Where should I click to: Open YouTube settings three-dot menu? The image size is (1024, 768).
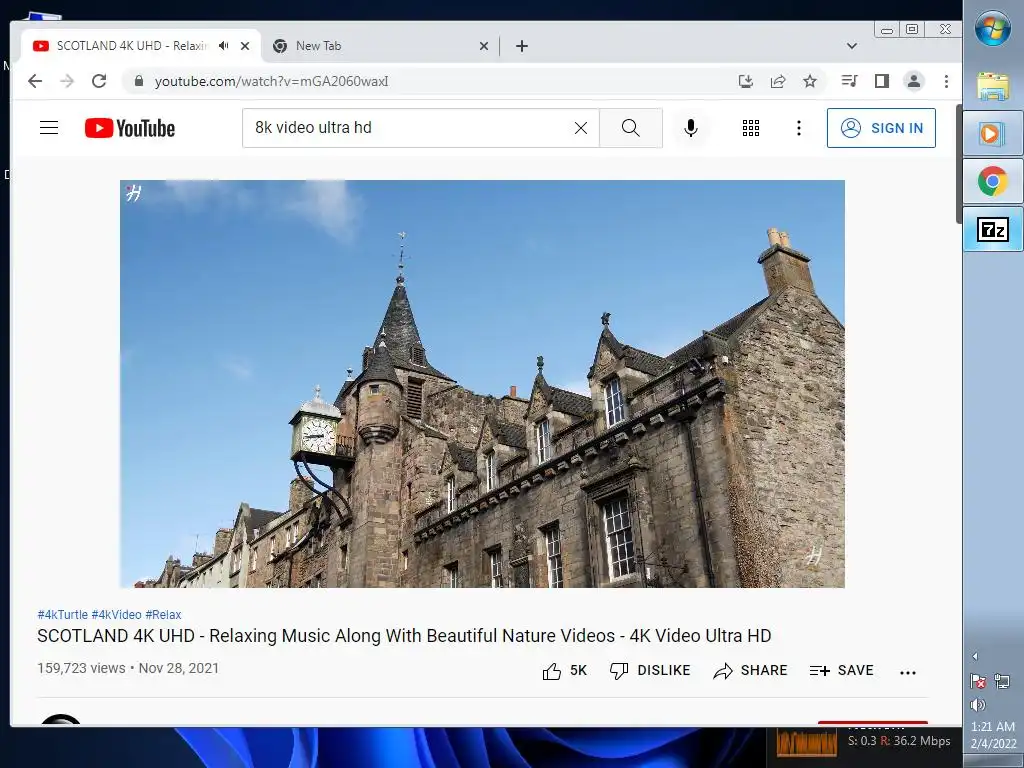[798, 128]
